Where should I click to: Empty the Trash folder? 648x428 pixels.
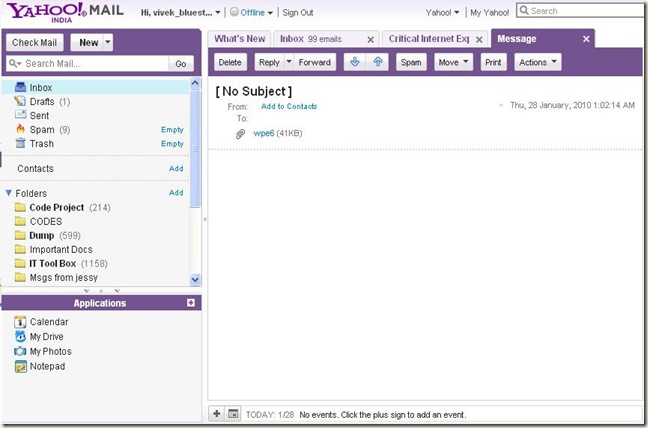pos(172,143)
